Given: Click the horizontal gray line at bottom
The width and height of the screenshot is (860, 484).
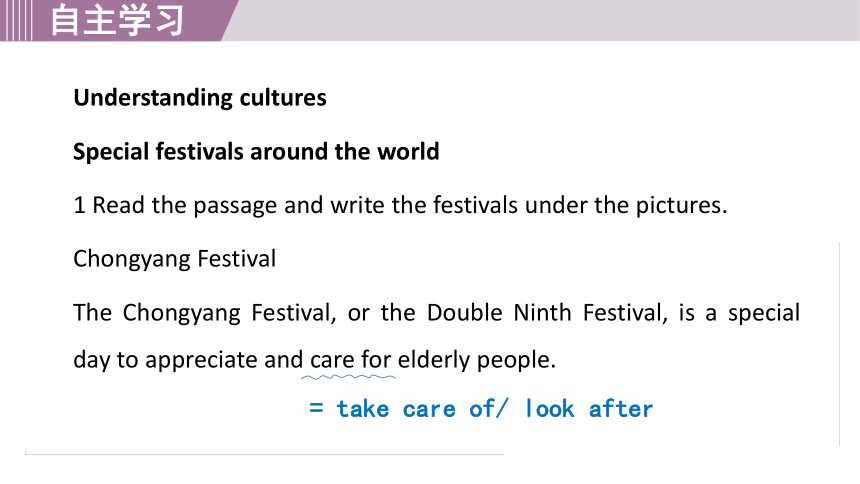Looking at the screenshot, I should click(264, 454).
